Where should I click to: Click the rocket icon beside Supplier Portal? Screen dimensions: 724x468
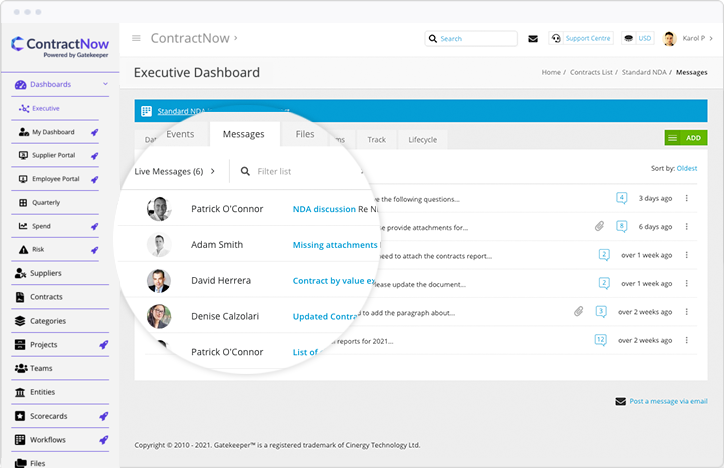[x=94, y=156]
